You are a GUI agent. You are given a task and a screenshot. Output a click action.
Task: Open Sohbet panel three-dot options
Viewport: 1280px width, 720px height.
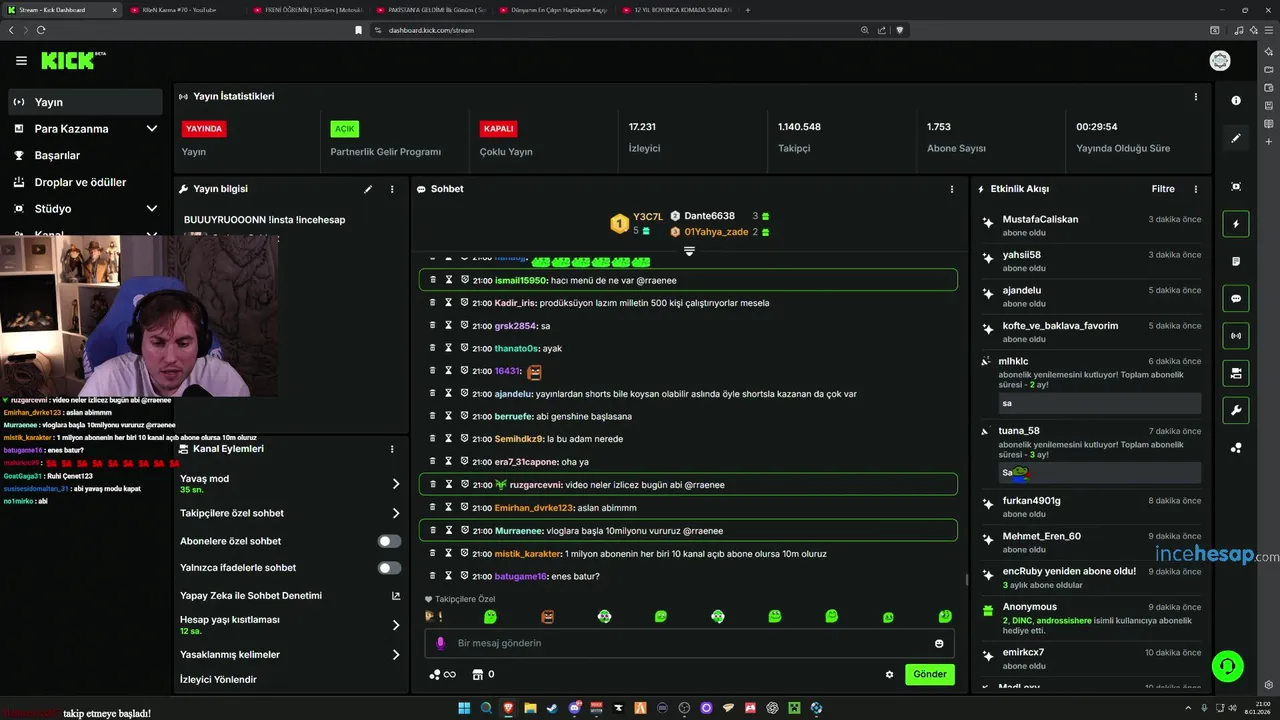[x=951, y=189]
